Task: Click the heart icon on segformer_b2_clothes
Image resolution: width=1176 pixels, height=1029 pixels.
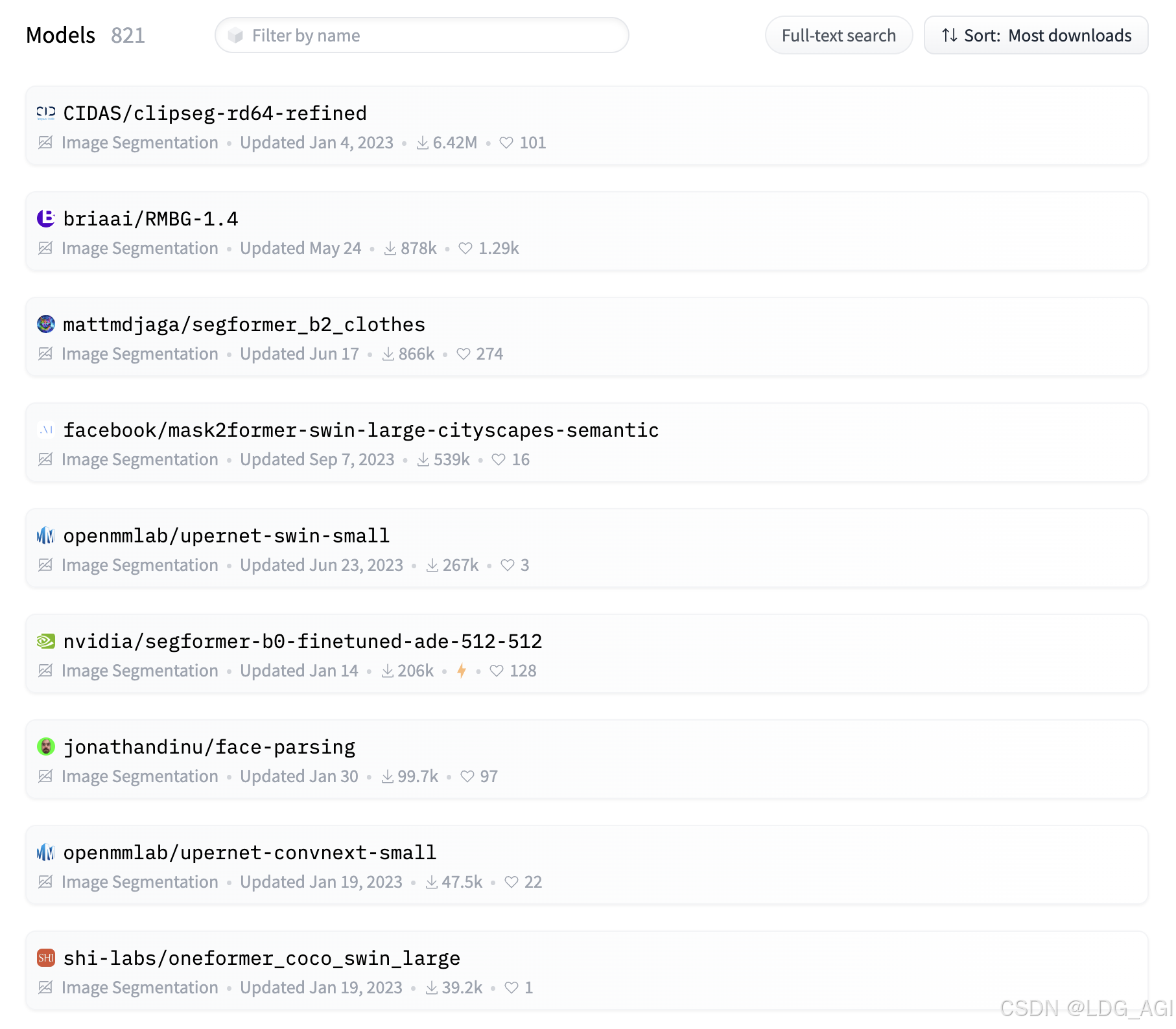Action: pos(464,354)
